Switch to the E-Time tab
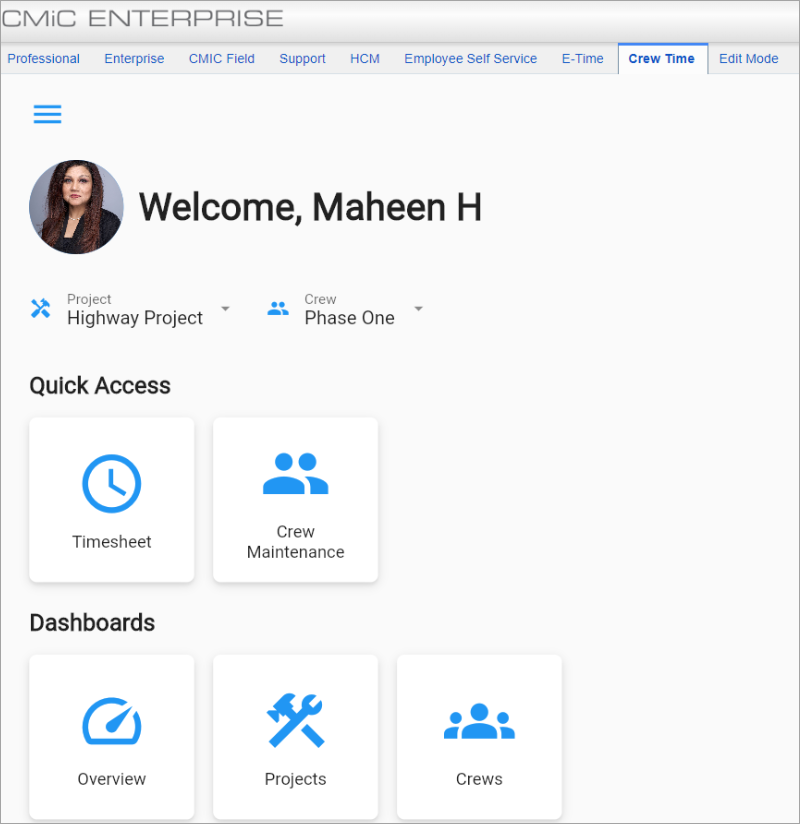This screenshot has height=824, width=800. 582,58
